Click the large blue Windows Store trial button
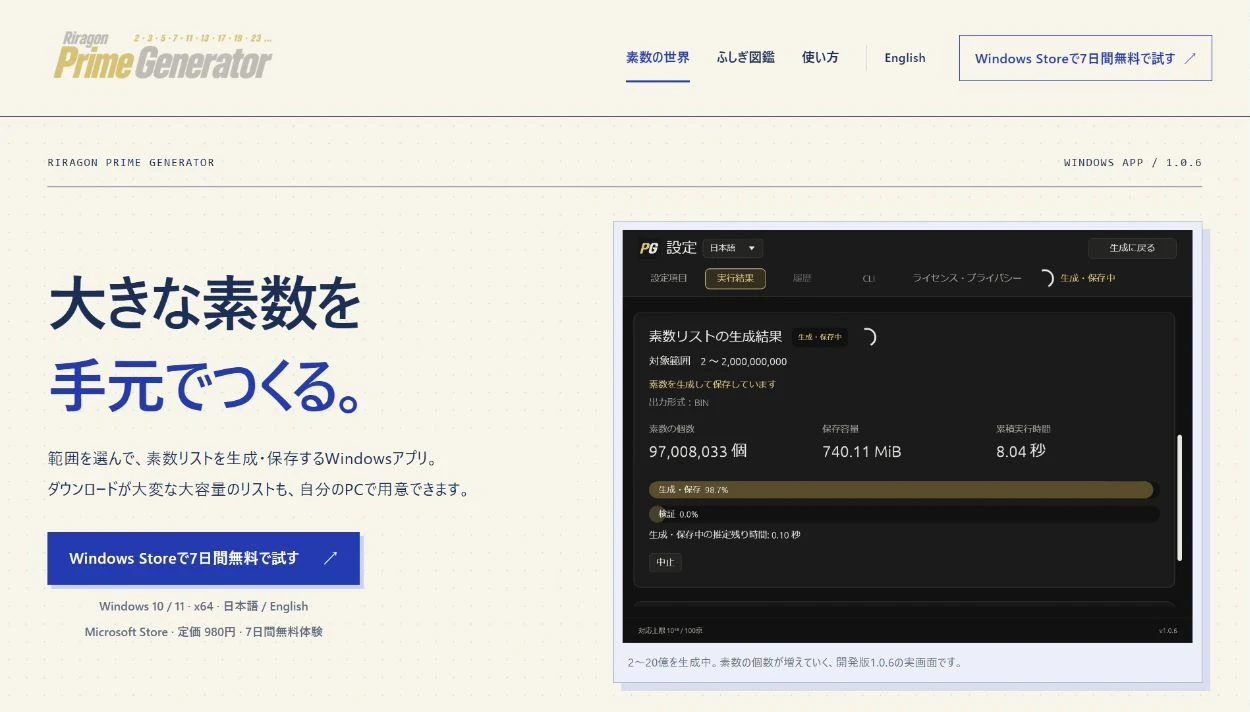This screenshot has height=712, width=1250. [203, 558]
